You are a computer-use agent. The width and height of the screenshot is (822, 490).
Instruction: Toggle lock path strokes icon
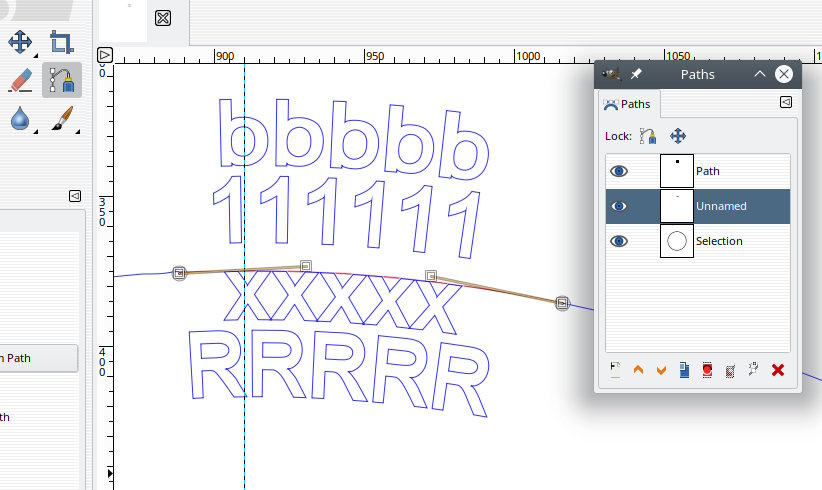(x=647, y=136)
